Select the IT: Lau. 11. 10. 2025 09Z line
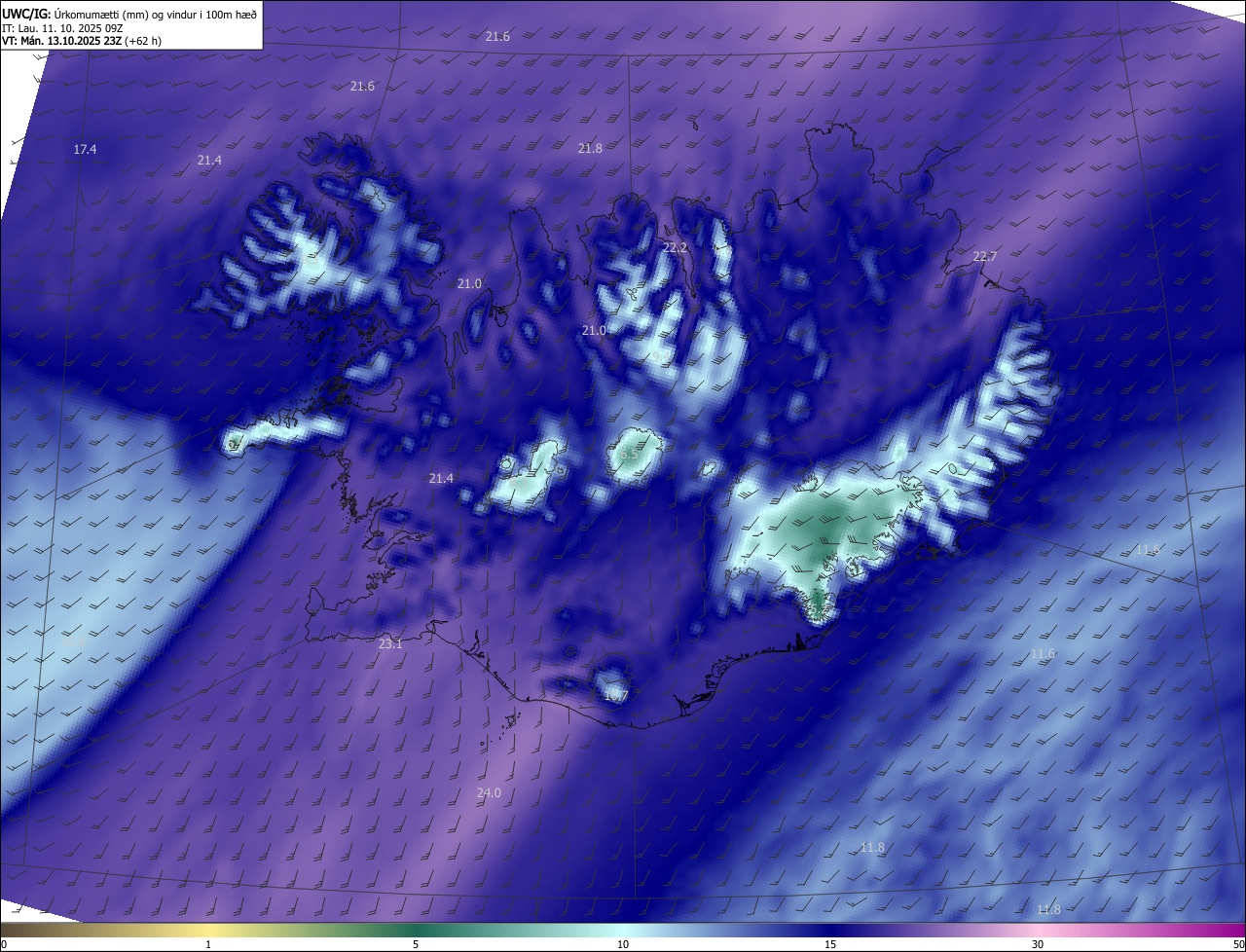Viewport: 1246px width, 952px height. pyautogui.click(x=62, y=28)
